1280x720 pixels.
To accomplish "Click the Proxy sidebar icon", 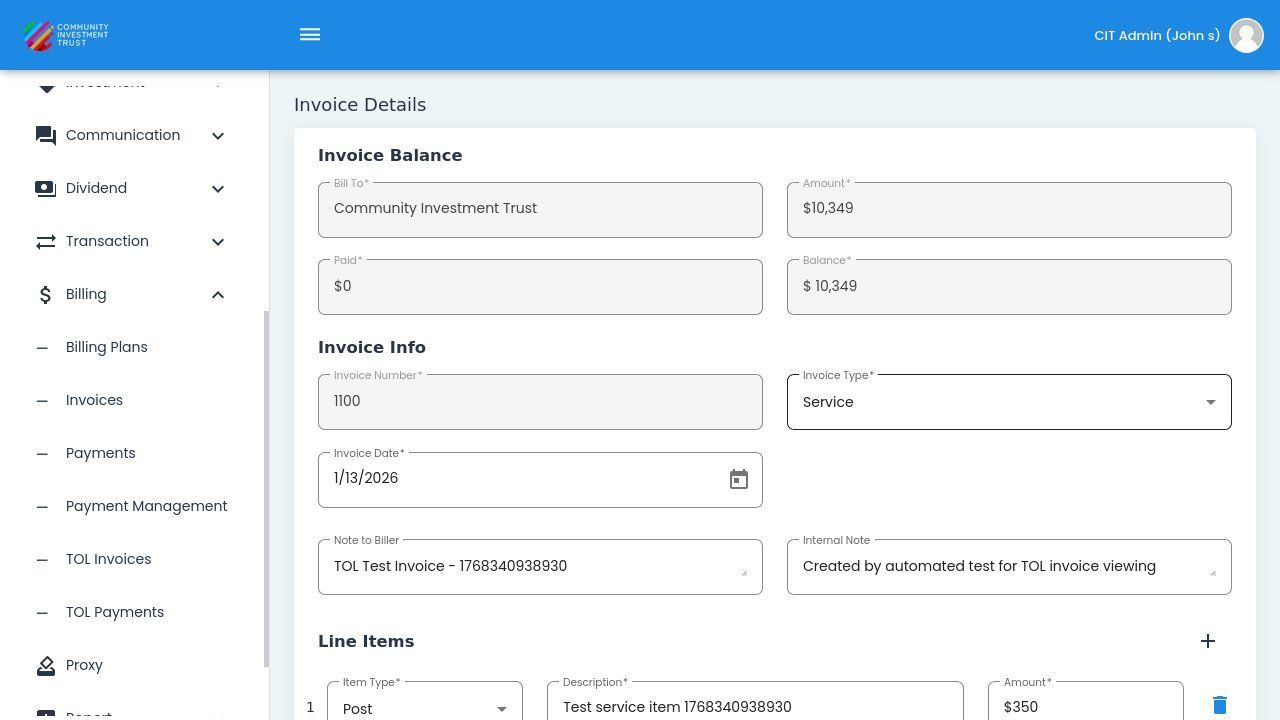I will [46, 666].
